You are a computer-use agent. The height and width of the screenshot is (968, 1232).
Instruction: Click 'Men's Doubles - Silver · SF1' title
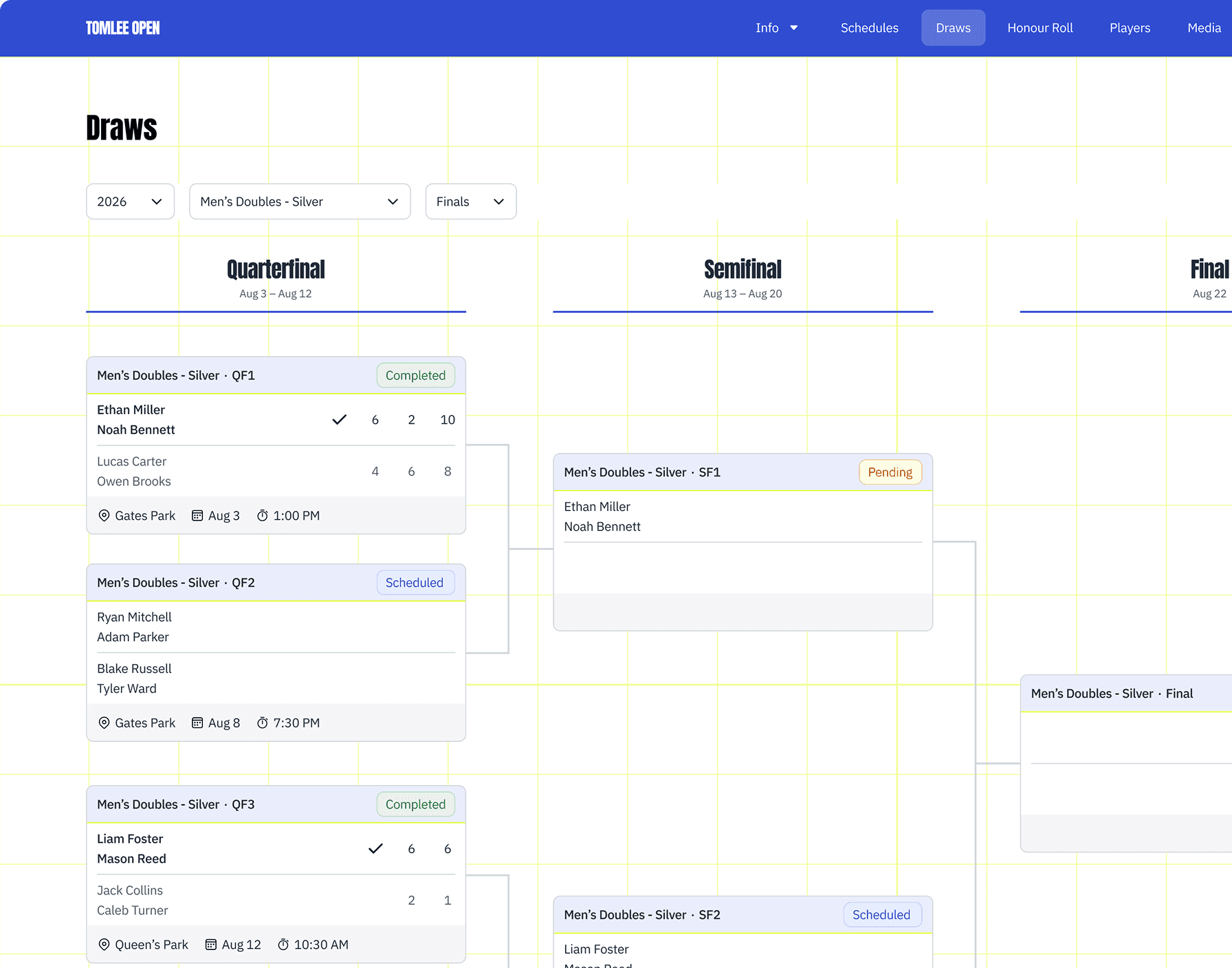(642, 472)
